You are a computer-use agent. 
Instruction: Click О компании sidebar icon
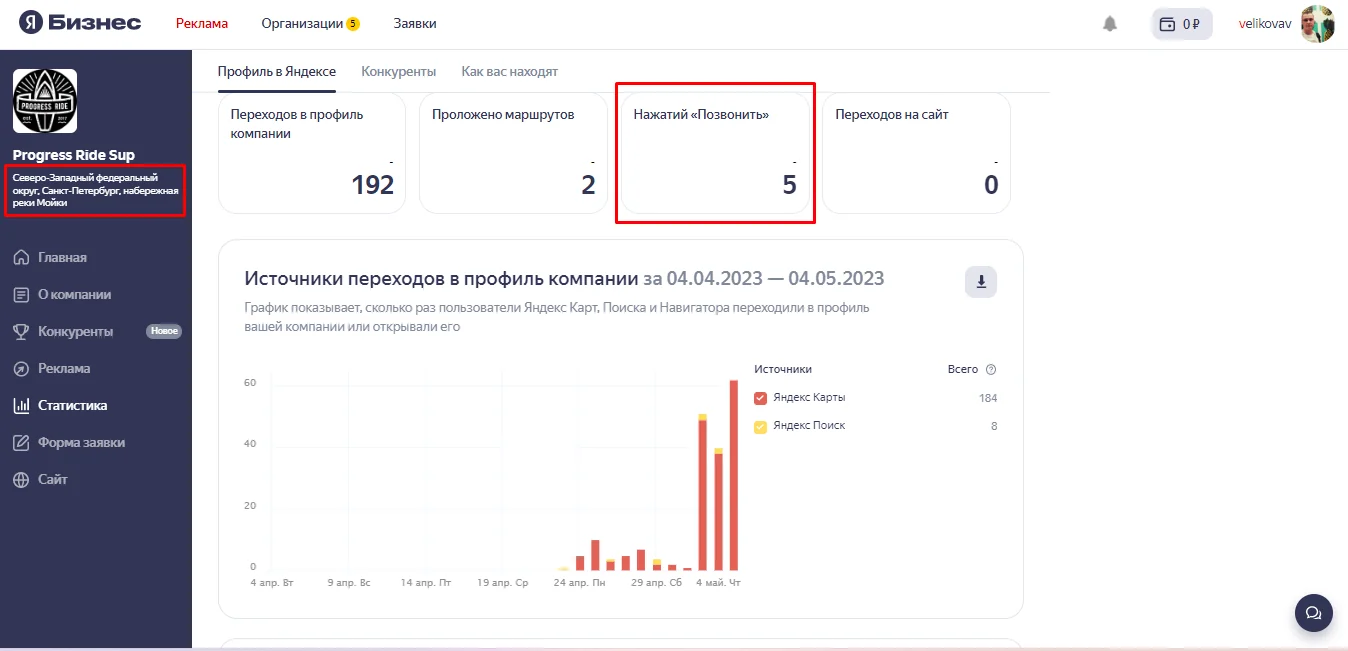tap(21, 294)
